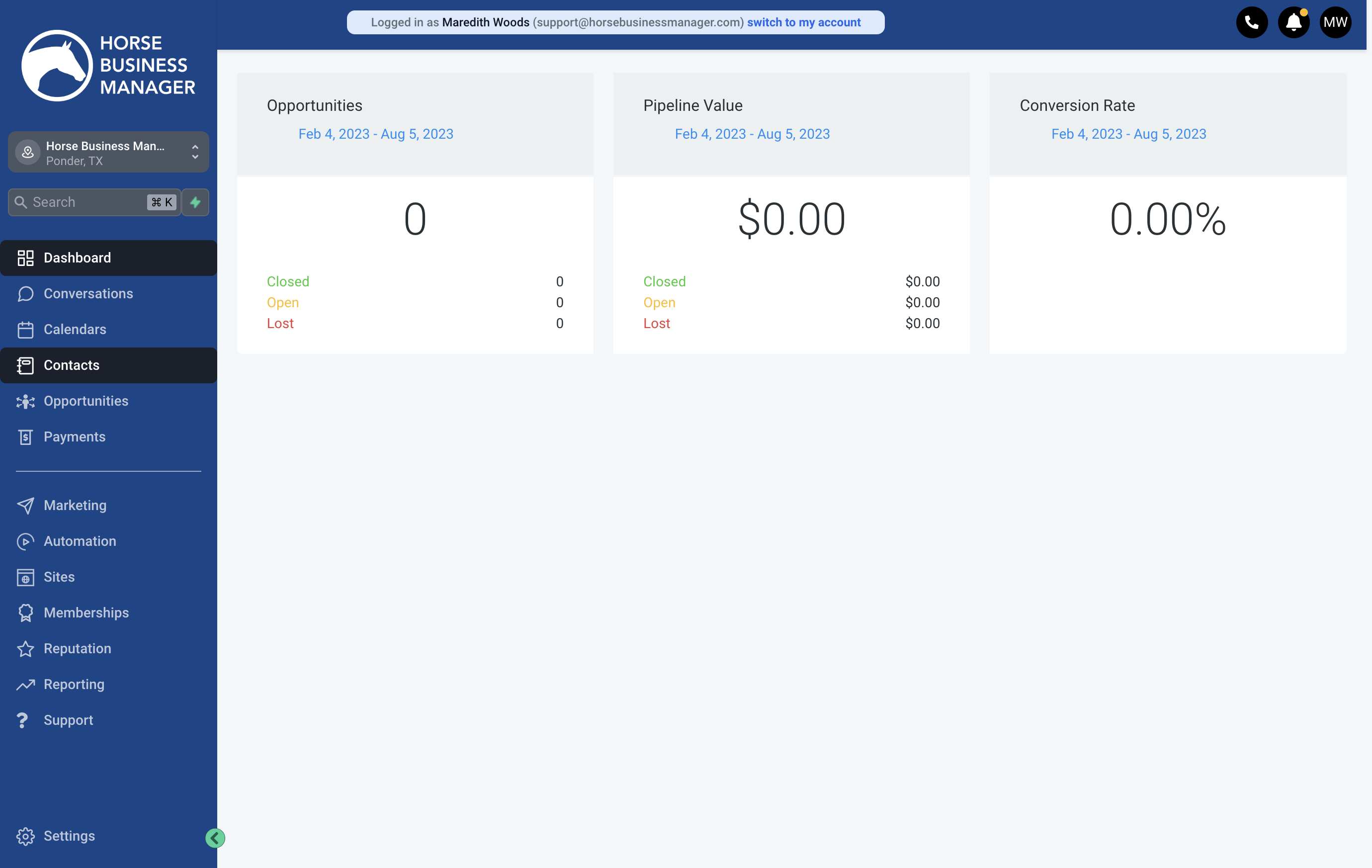Click Open label in Pipeline Value card
This screenshot has height=868, width=1372.
[659, 303]
